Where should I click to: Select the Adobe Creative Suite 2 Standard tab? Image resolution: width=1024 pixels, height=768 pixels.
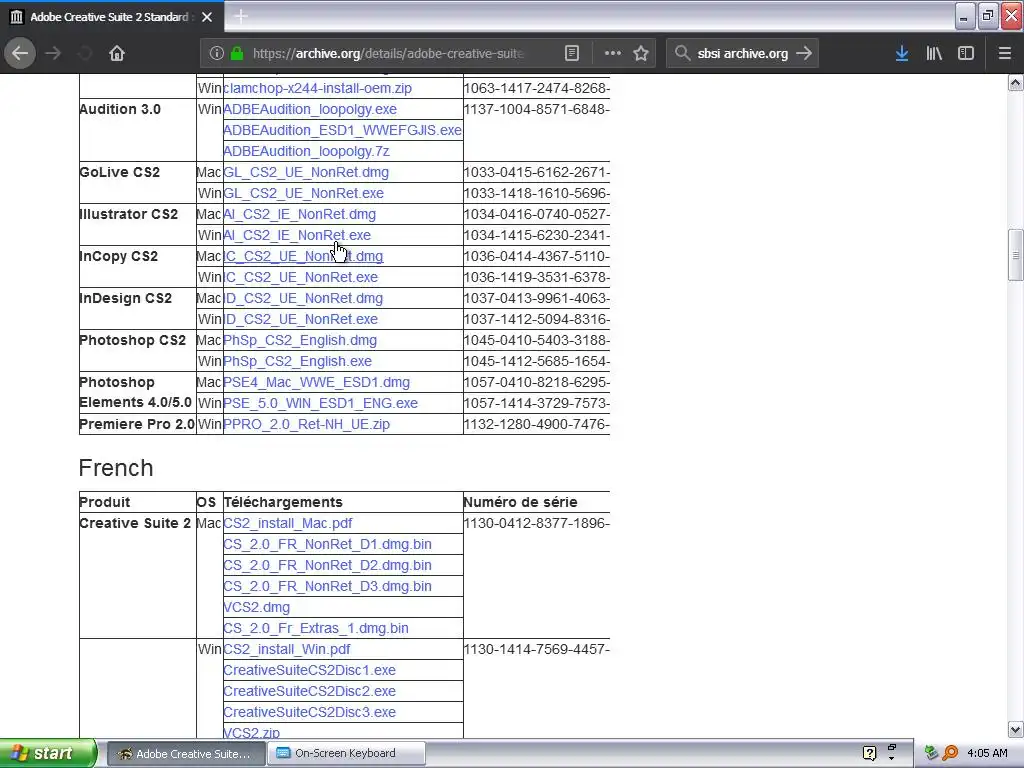tap(112, 17)
